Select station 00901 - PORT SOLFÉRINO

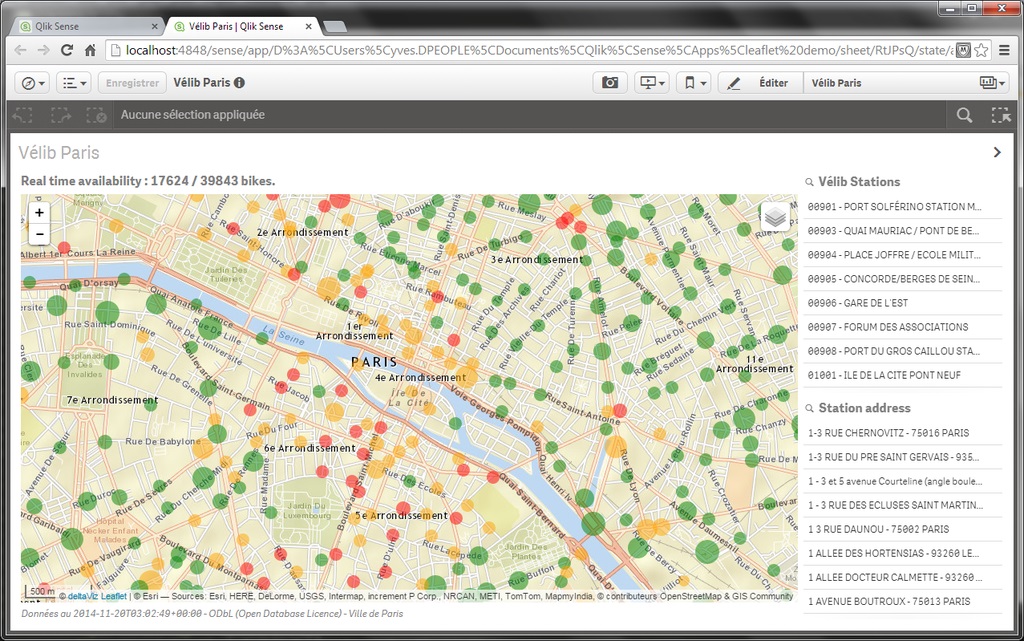(x=903, y=207)
